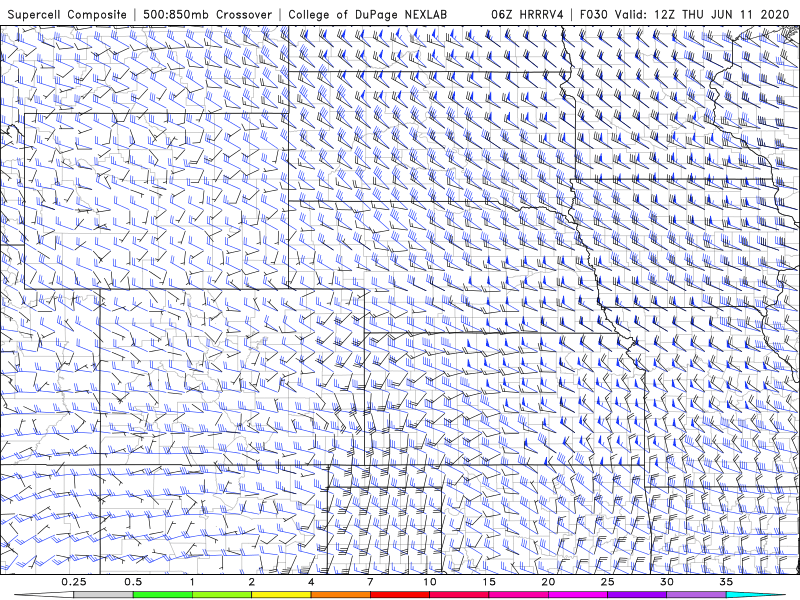The width and height of the screenshot is (800, 600).
Task: Click the legend value 20
Action: coord(548,582)
